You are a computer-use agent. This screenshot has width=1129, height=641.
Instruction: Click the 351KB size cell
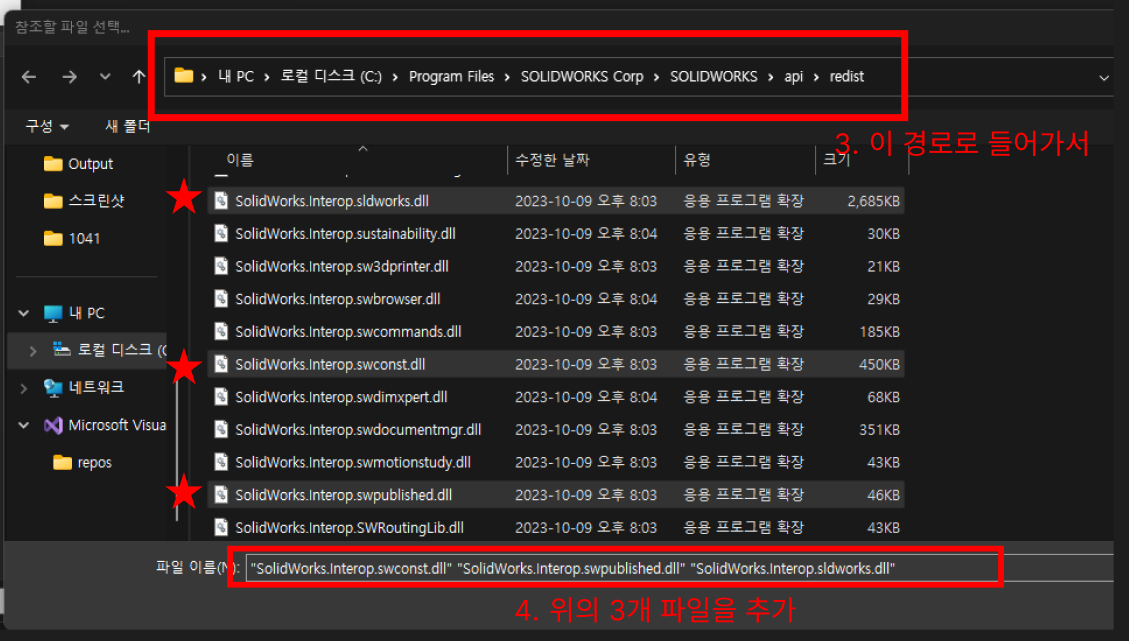tap(879, 429)
